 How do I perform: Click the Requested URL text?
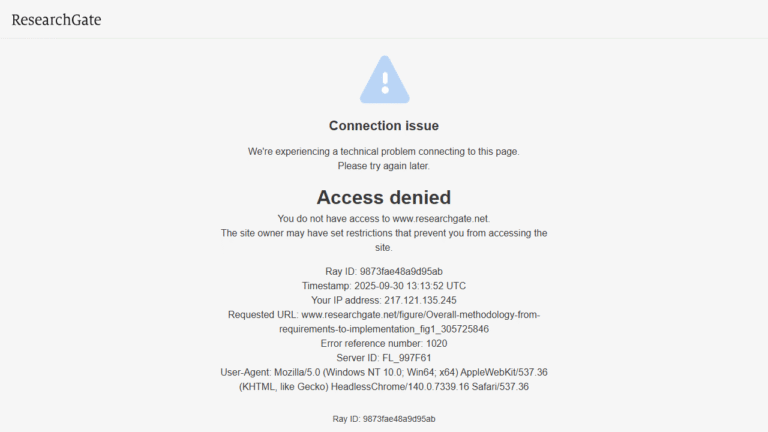click(384, 314)
